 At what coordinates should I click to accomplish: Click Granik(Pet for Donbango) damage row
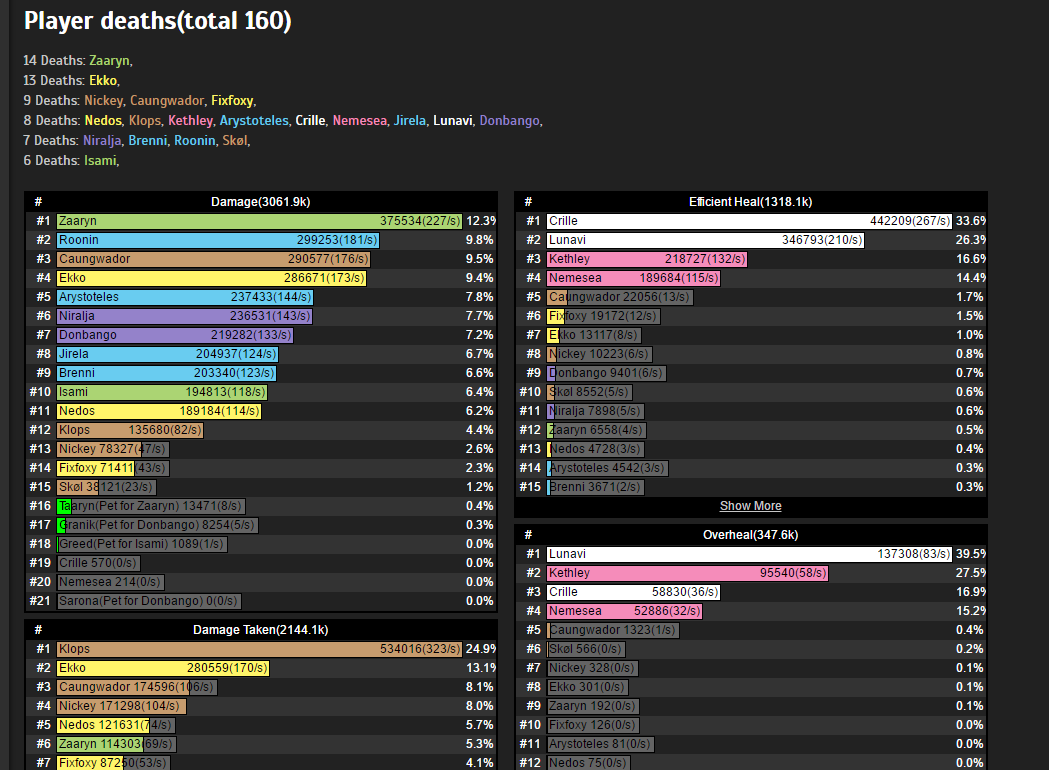pyautogui.click(x=158, y=525)
